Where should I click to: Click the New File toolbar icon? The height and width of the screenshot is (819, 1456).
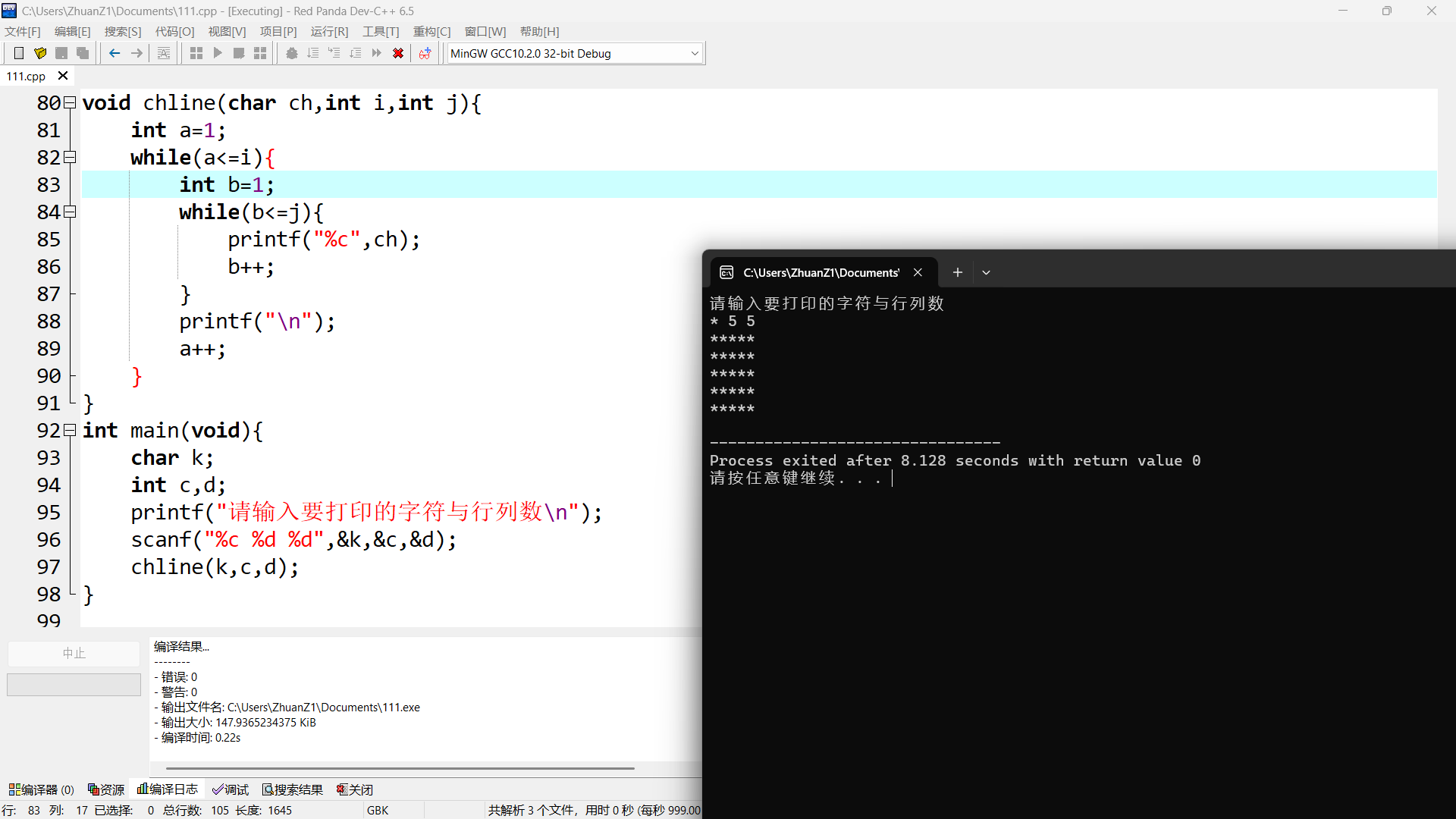click(x=19, y=53)
